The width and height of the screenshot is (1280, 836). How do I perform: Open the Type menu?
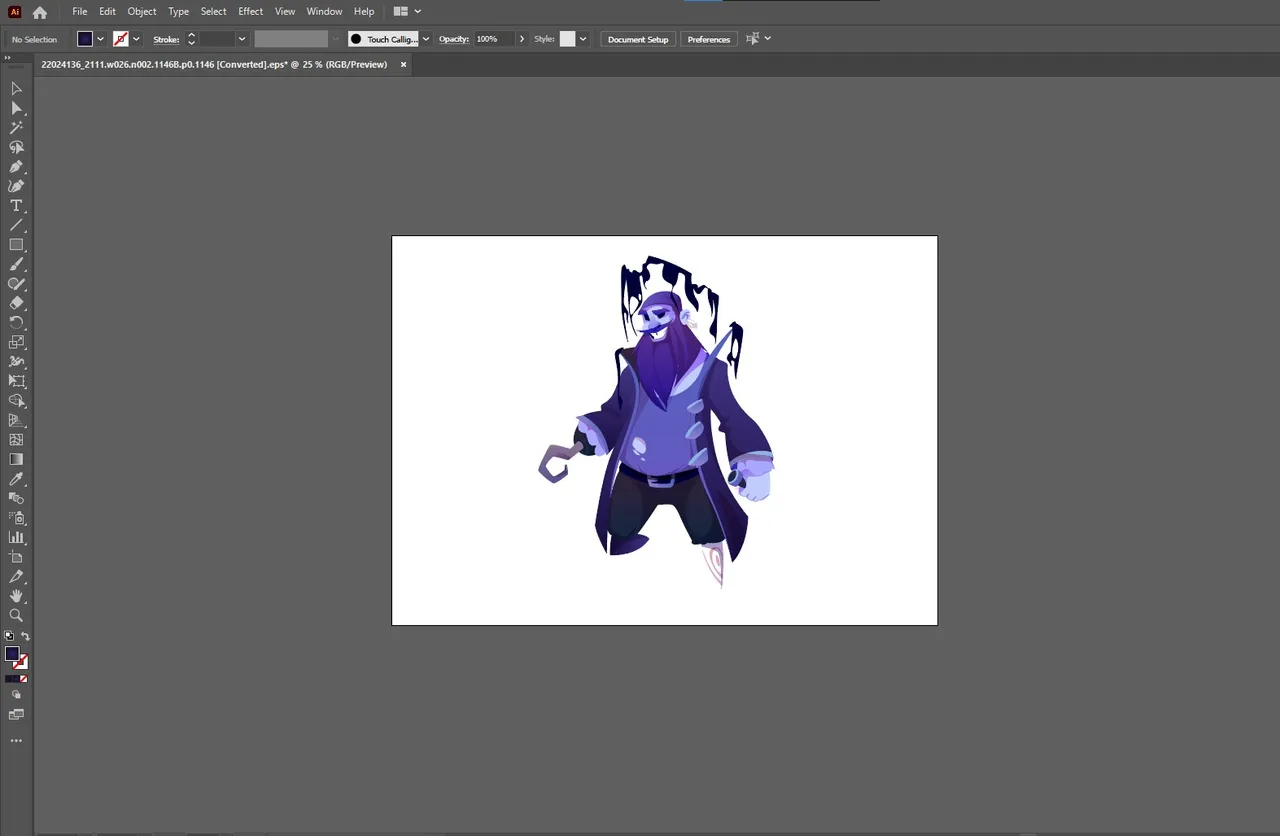pos(178,12)
